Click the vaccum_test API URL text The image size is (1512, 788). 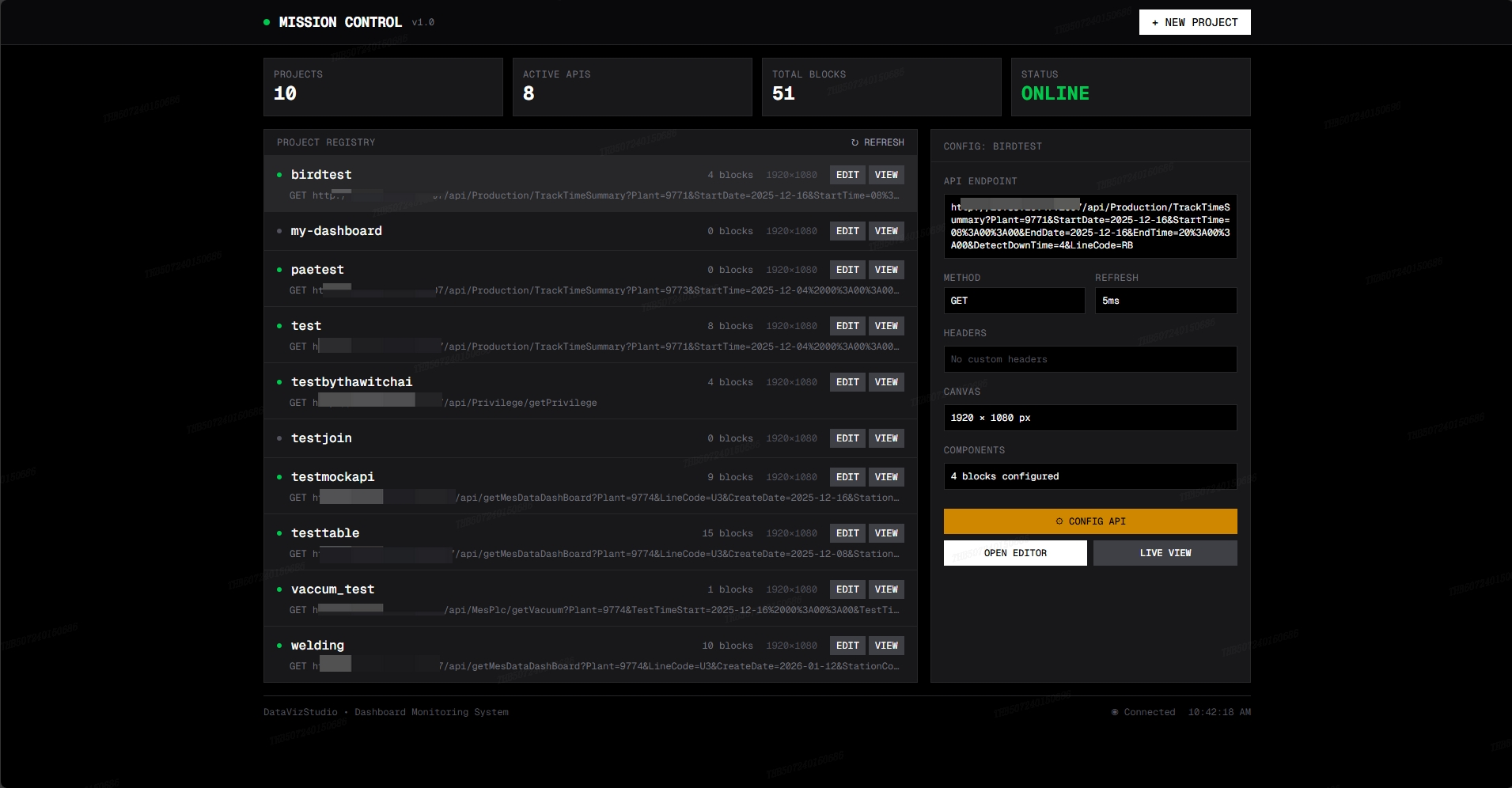[x=594, y=610]
